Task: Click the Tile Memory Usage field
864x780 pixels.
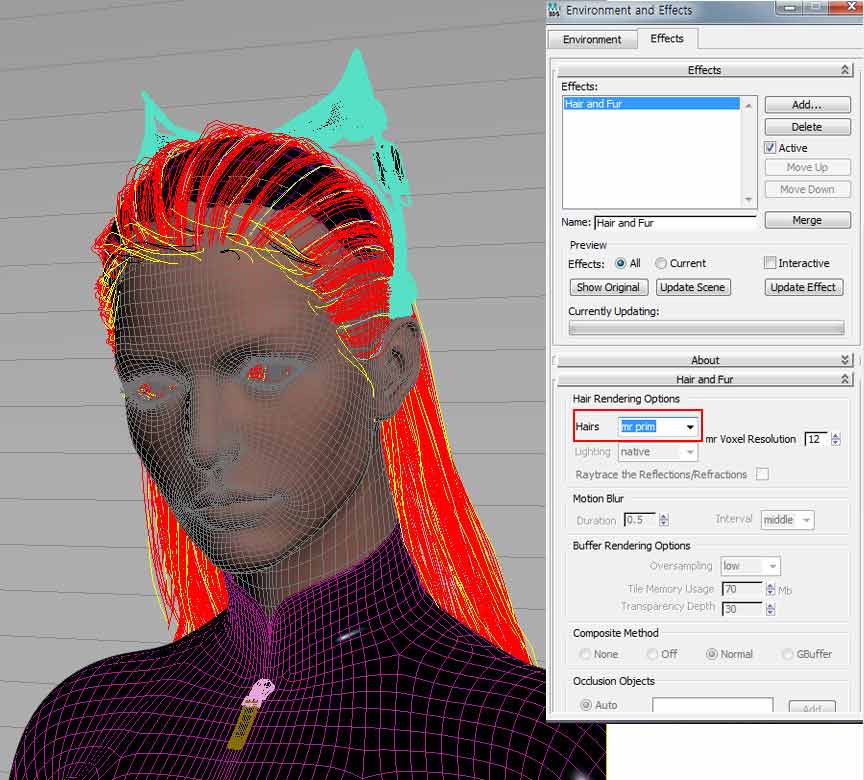Action: (742, 589)
